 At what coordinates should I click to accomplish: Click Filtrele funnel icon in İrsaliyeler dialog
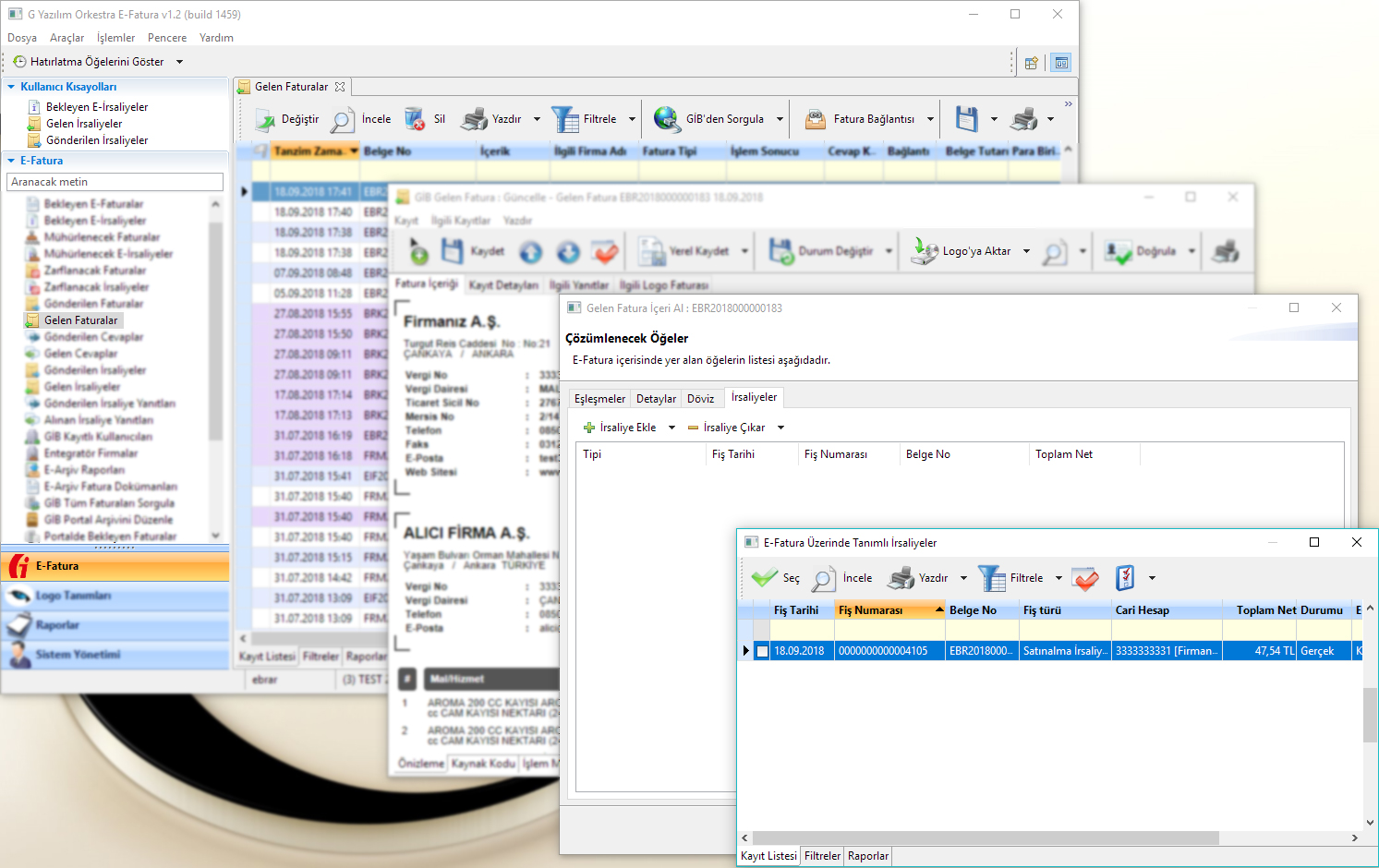click(x=992, y=579)
